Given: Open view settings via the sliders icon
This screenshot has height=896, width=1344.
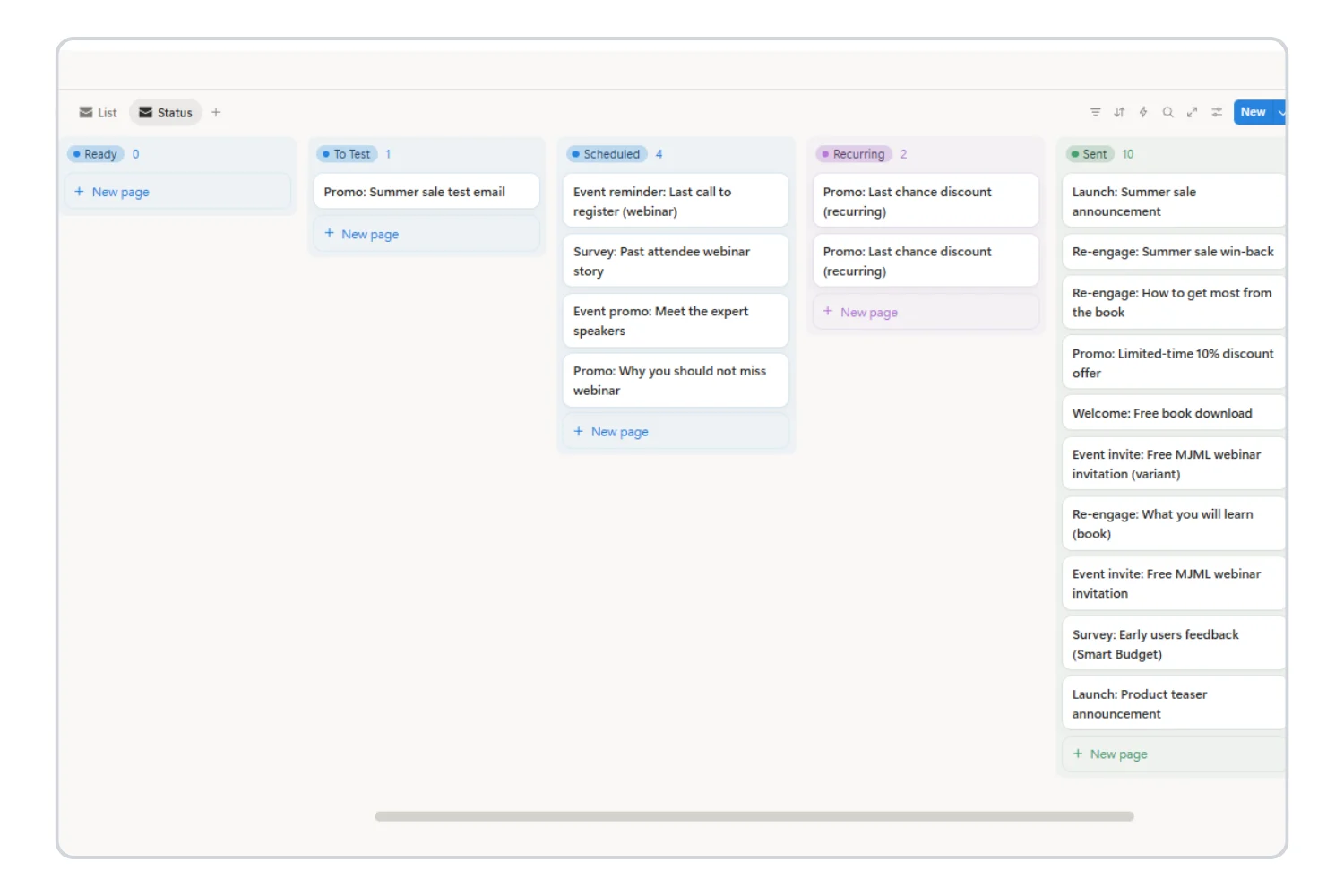Looking at the screenshot, I should pos(1217,112).
